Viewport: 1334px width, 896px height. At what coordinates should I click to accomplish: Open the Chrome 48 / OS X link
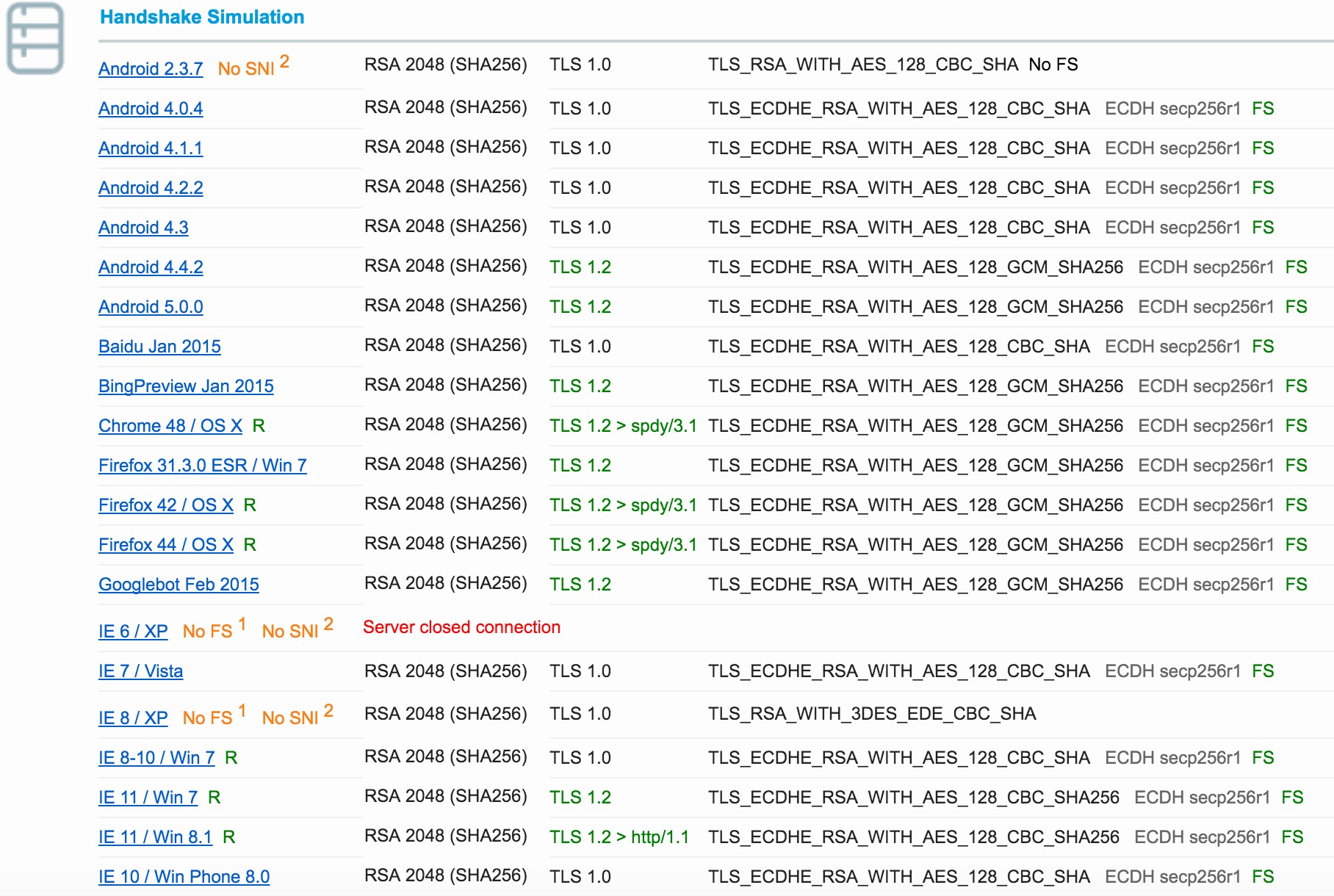(x=170, y=426)
